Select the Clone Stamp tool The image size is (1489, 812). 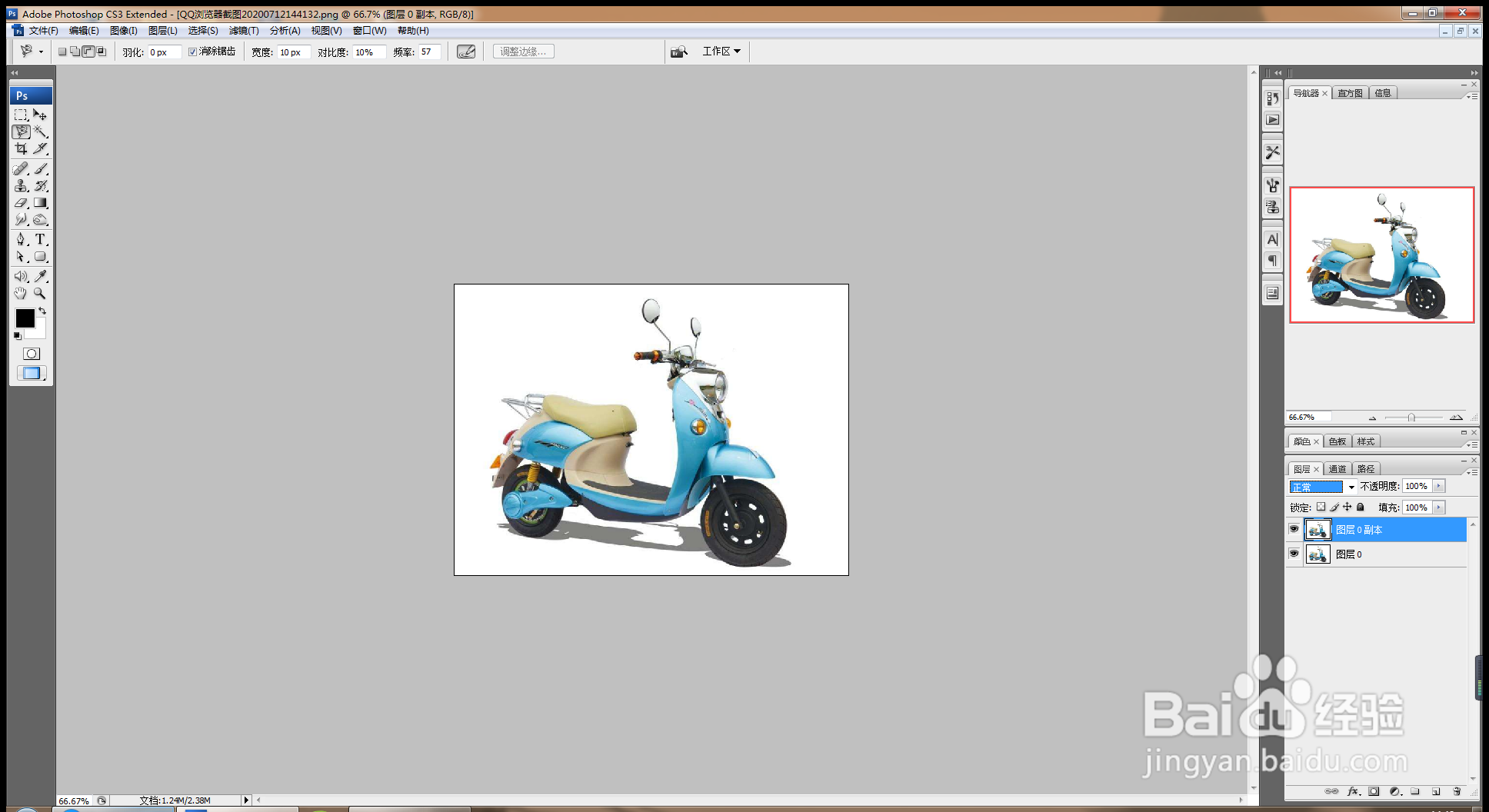pyautogui.click(x=21, y=185)
